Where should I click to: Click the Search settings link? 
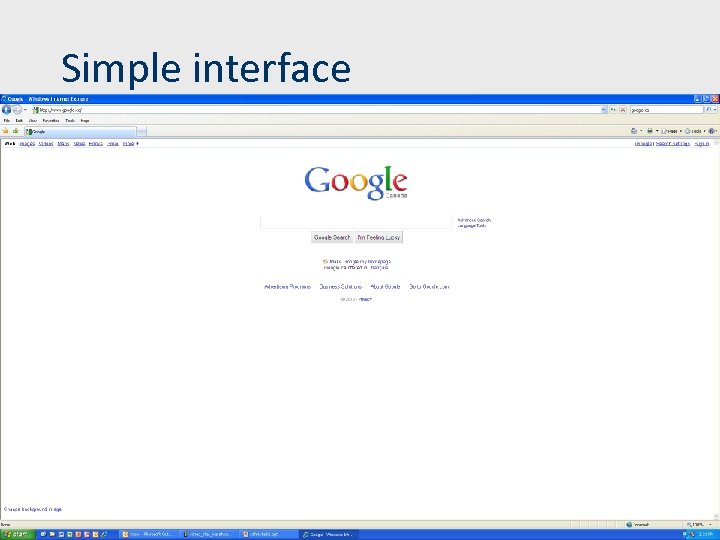pos(673,144)
